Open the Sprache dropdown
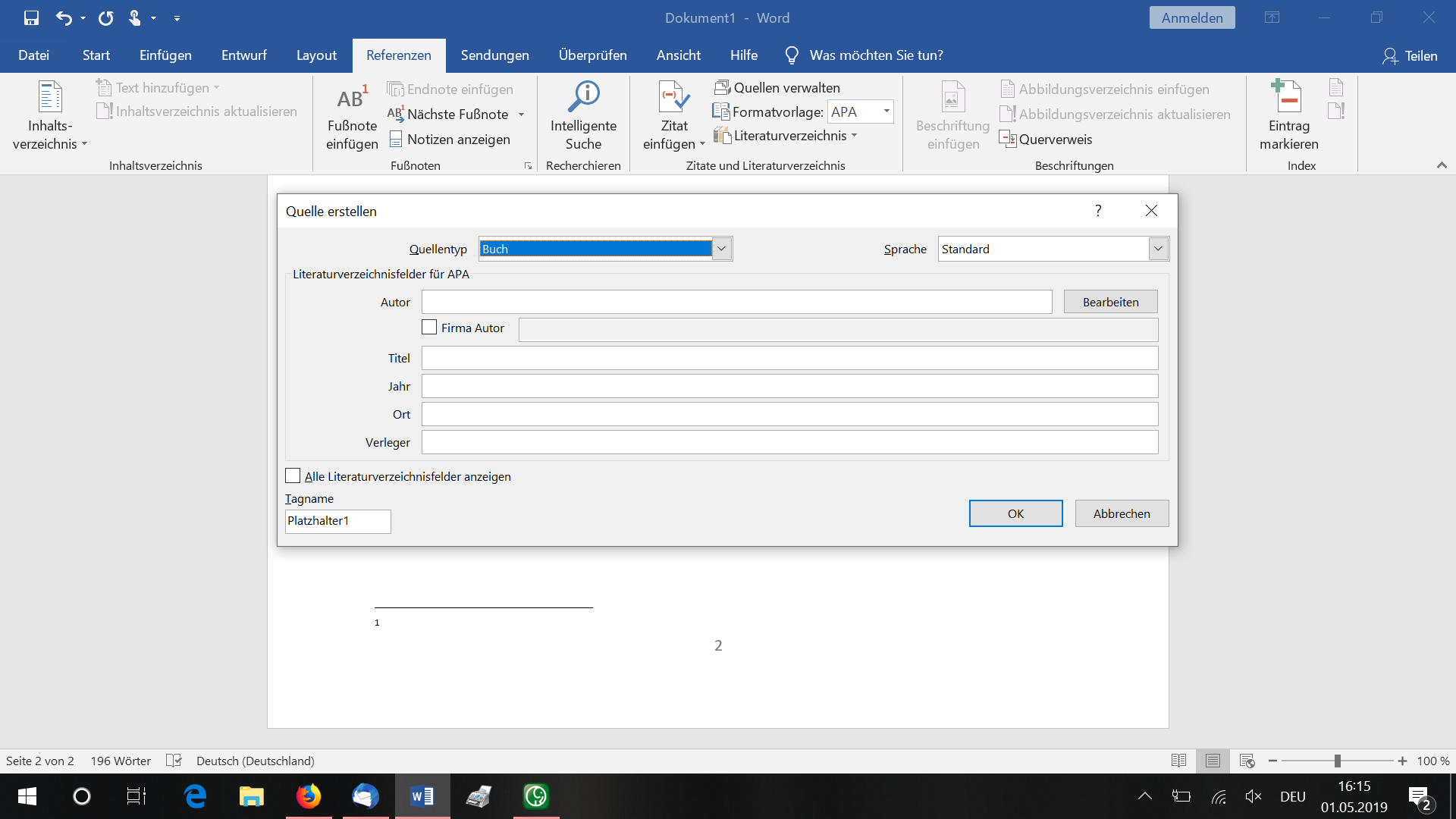The height and width of the screenshot is (819, 1456). (1157, 249)
